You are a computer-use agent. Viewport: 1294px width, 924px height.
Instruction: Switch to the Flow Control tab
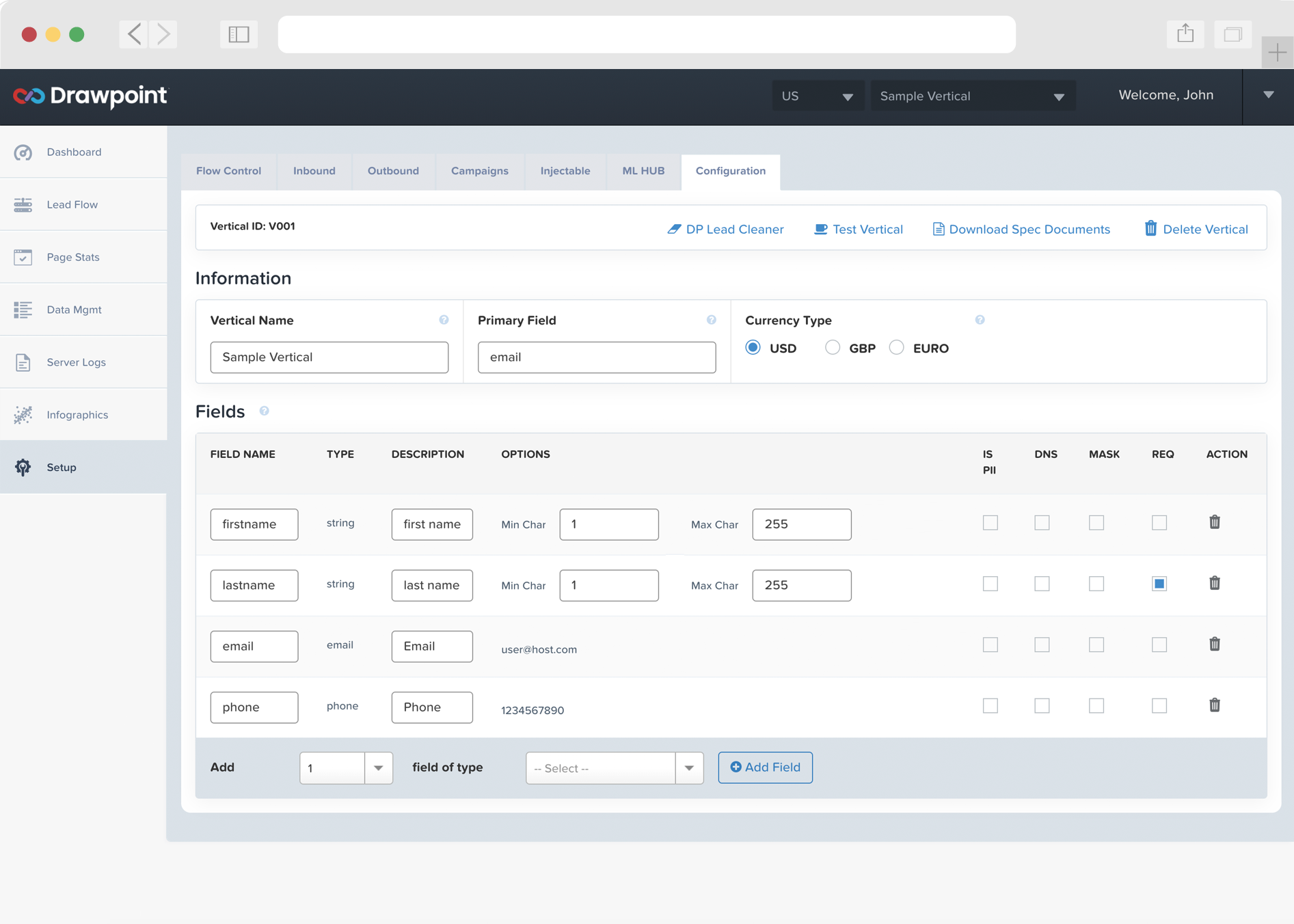tap(228, 171)
